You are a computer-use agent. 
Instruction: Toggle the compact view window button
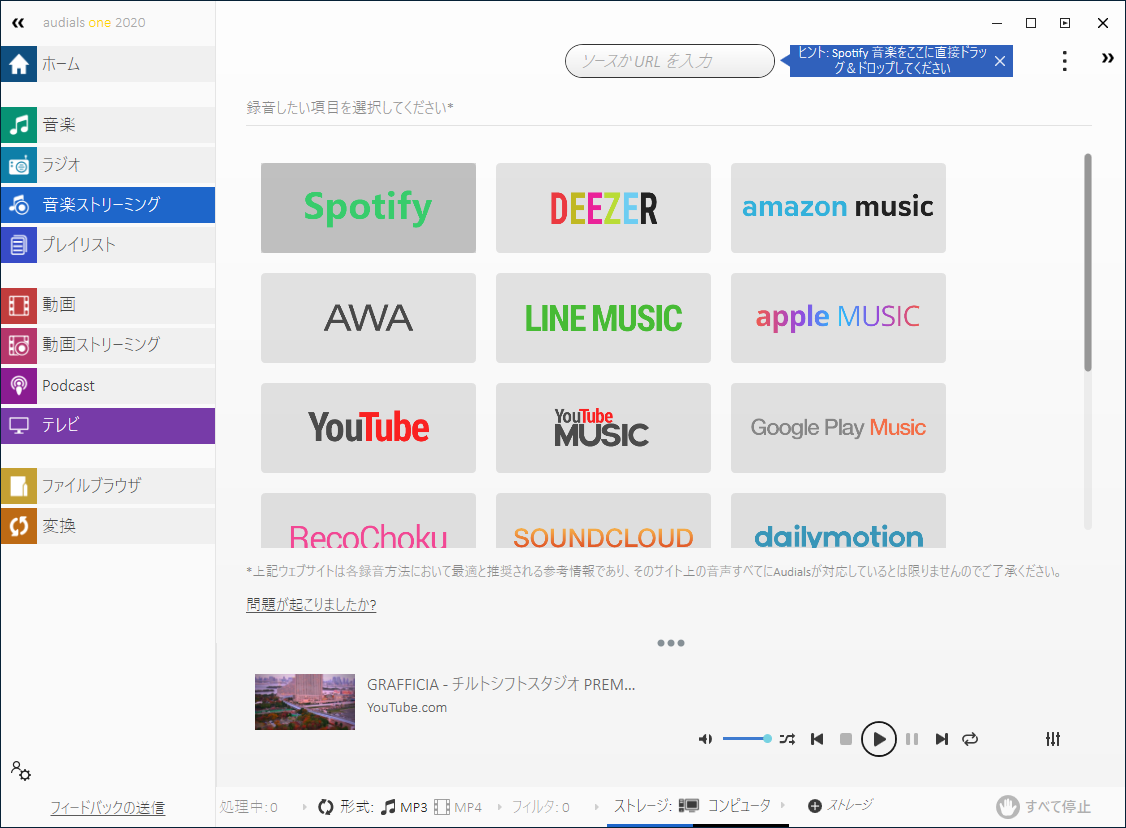coord(1065,23)
